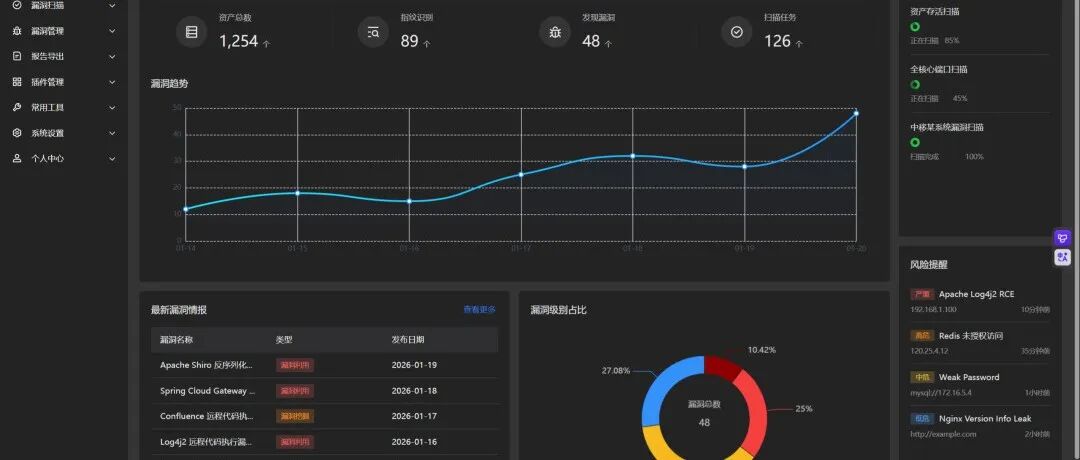The height and width of the screenshot is (460, 1080).
Task: Select the 01-17 trend chart data point
Action: pyautogui.click(x=521, y=174)
